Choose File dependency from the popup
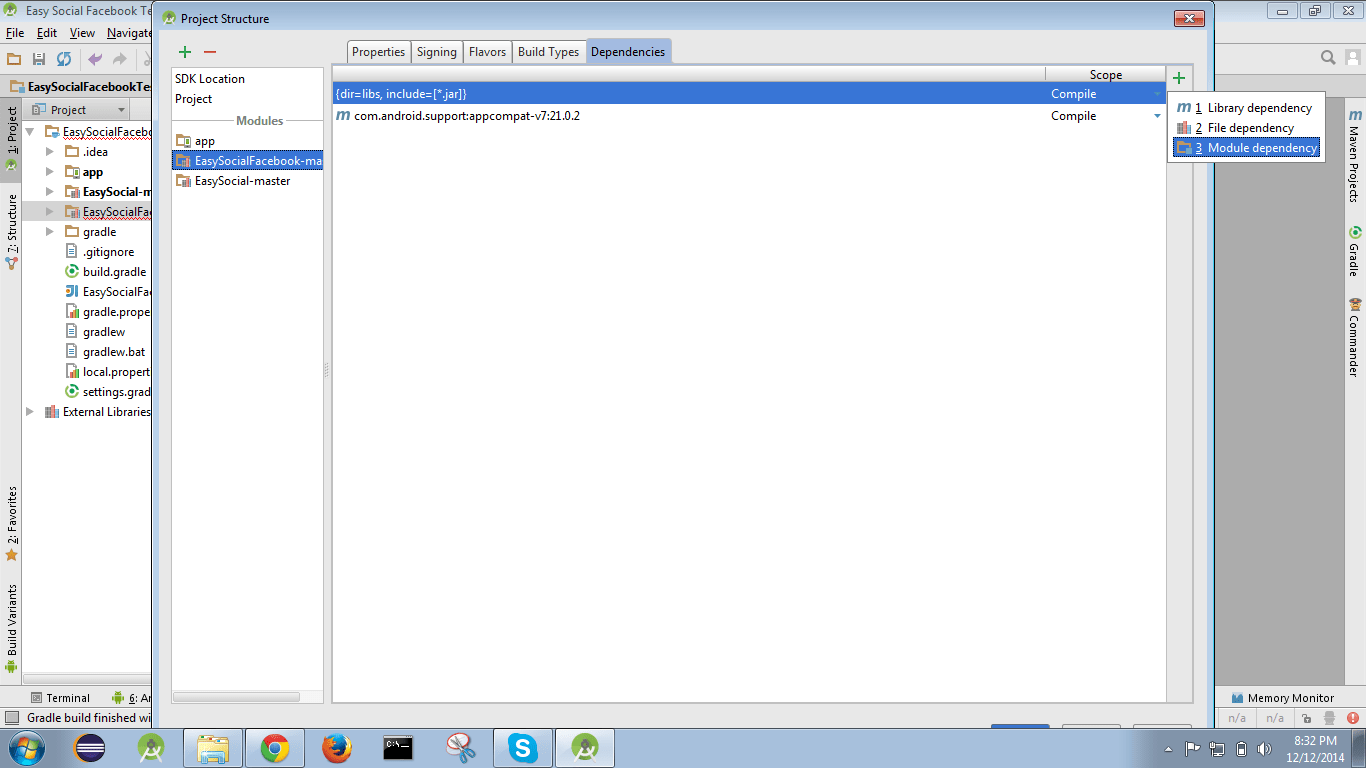 click(1246, 128)
